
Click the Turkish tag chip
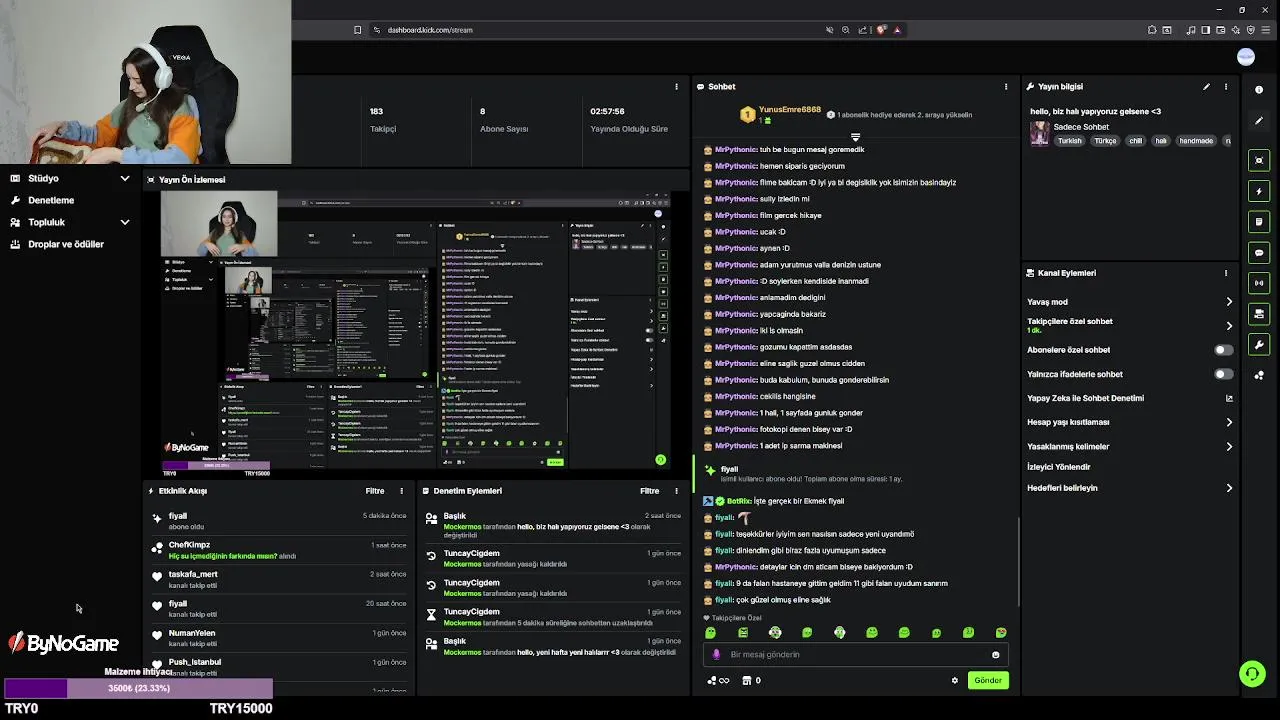click(1070, 141)
